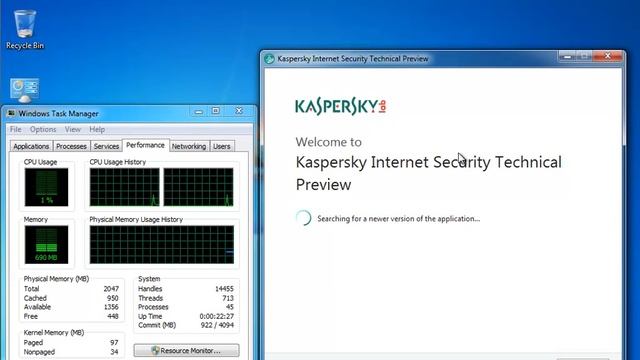Click the Kaspersky window title bar text

pyautogui.click(x=353, y=59)
